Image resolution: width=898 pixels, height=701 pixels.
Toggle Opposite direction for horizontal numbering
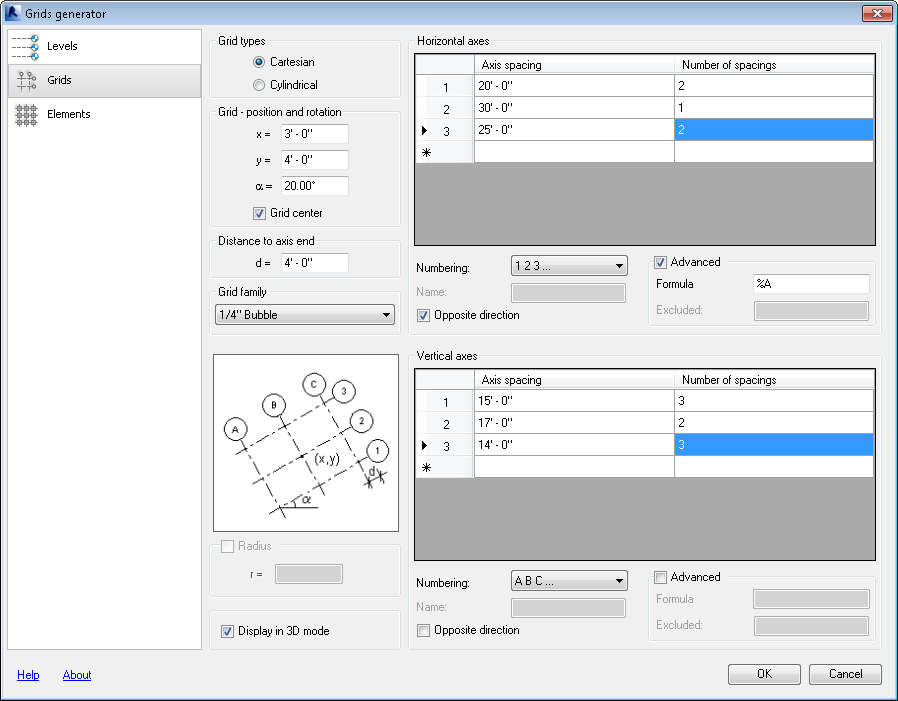click(x=423, y=314)
